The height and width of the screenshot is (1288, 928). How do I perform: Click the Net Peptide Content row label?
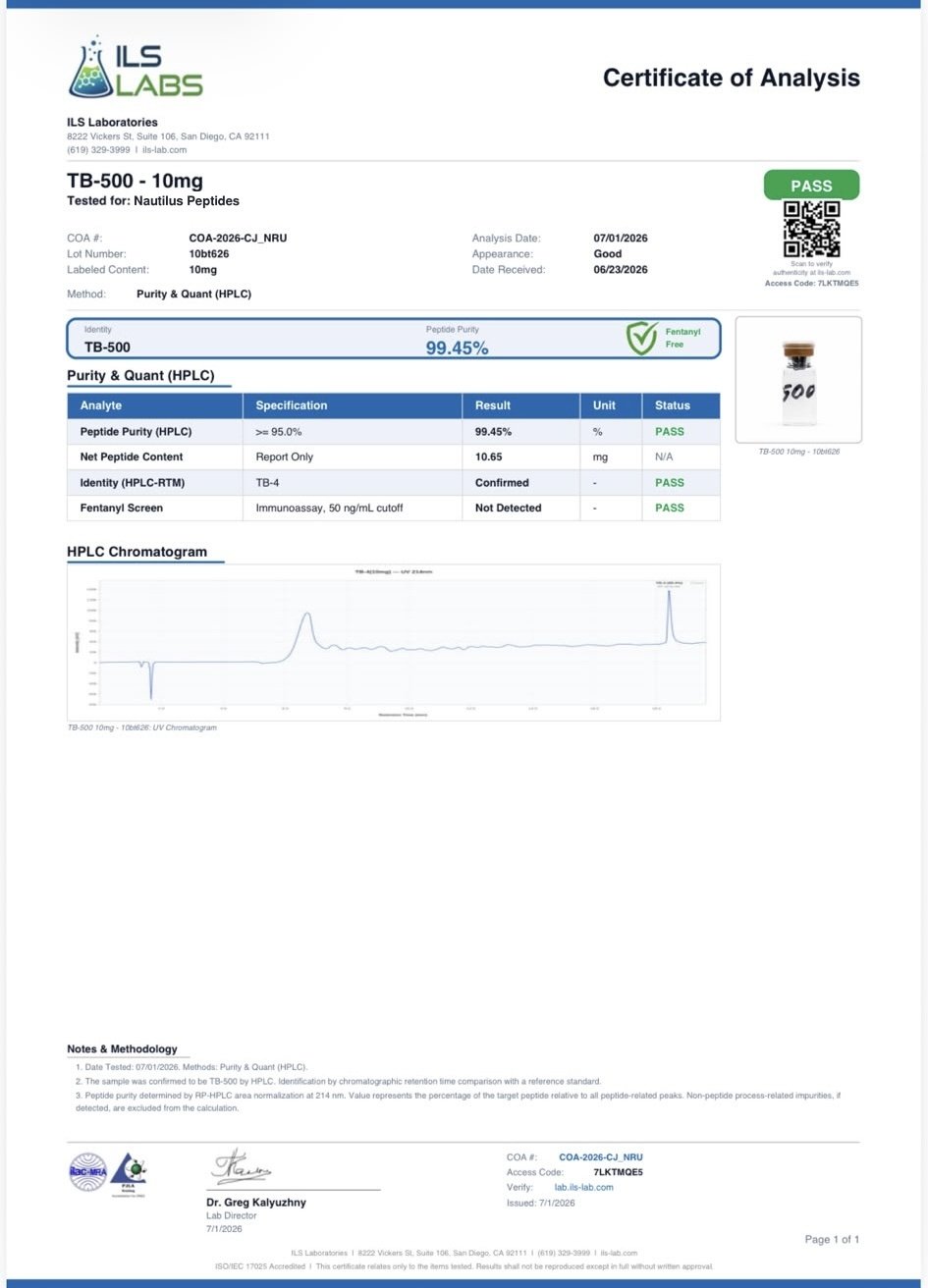coord(132,457)
